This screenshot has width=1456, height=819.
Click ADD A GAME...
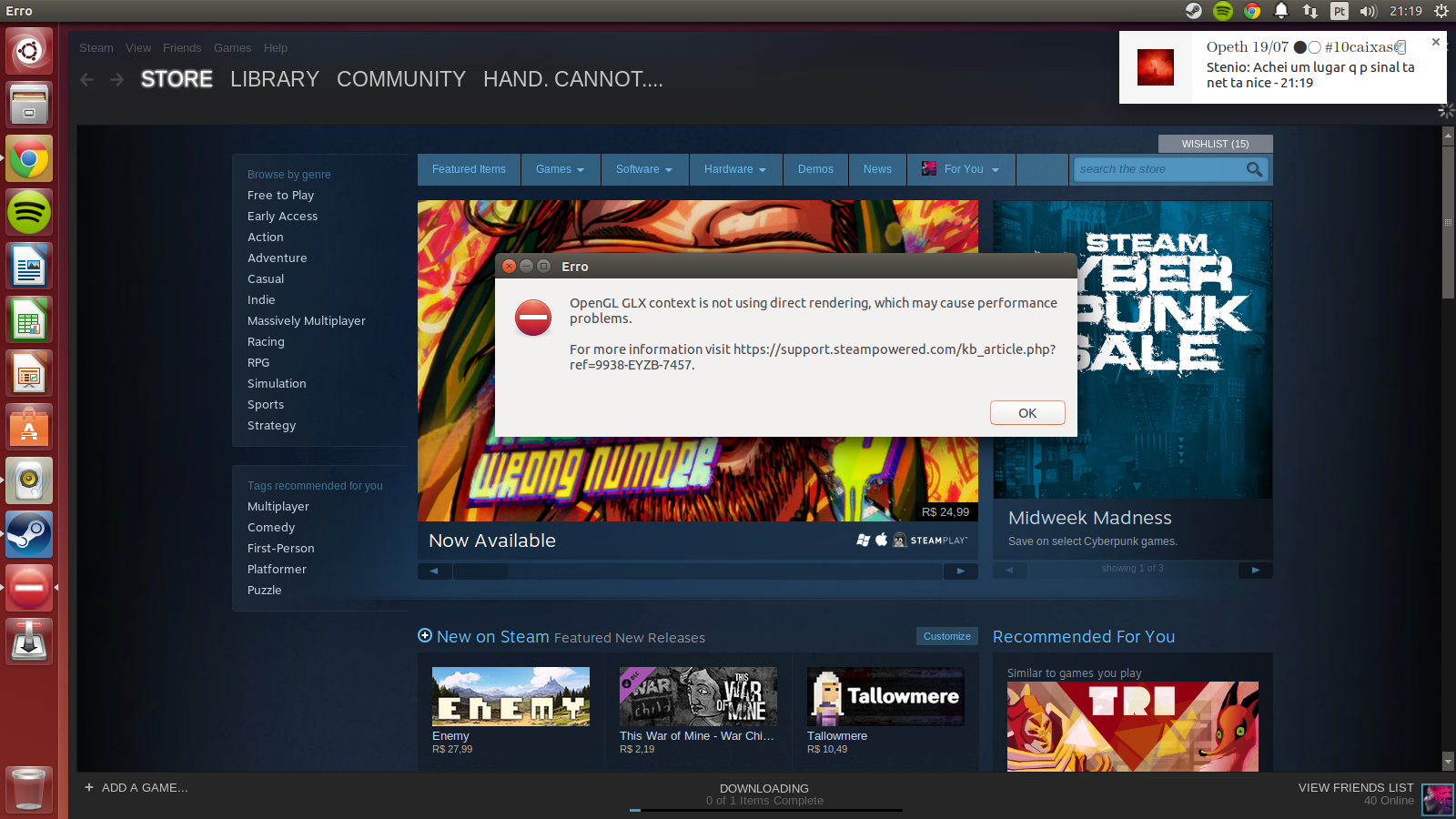pyautogui.click(x=136, y=787)
